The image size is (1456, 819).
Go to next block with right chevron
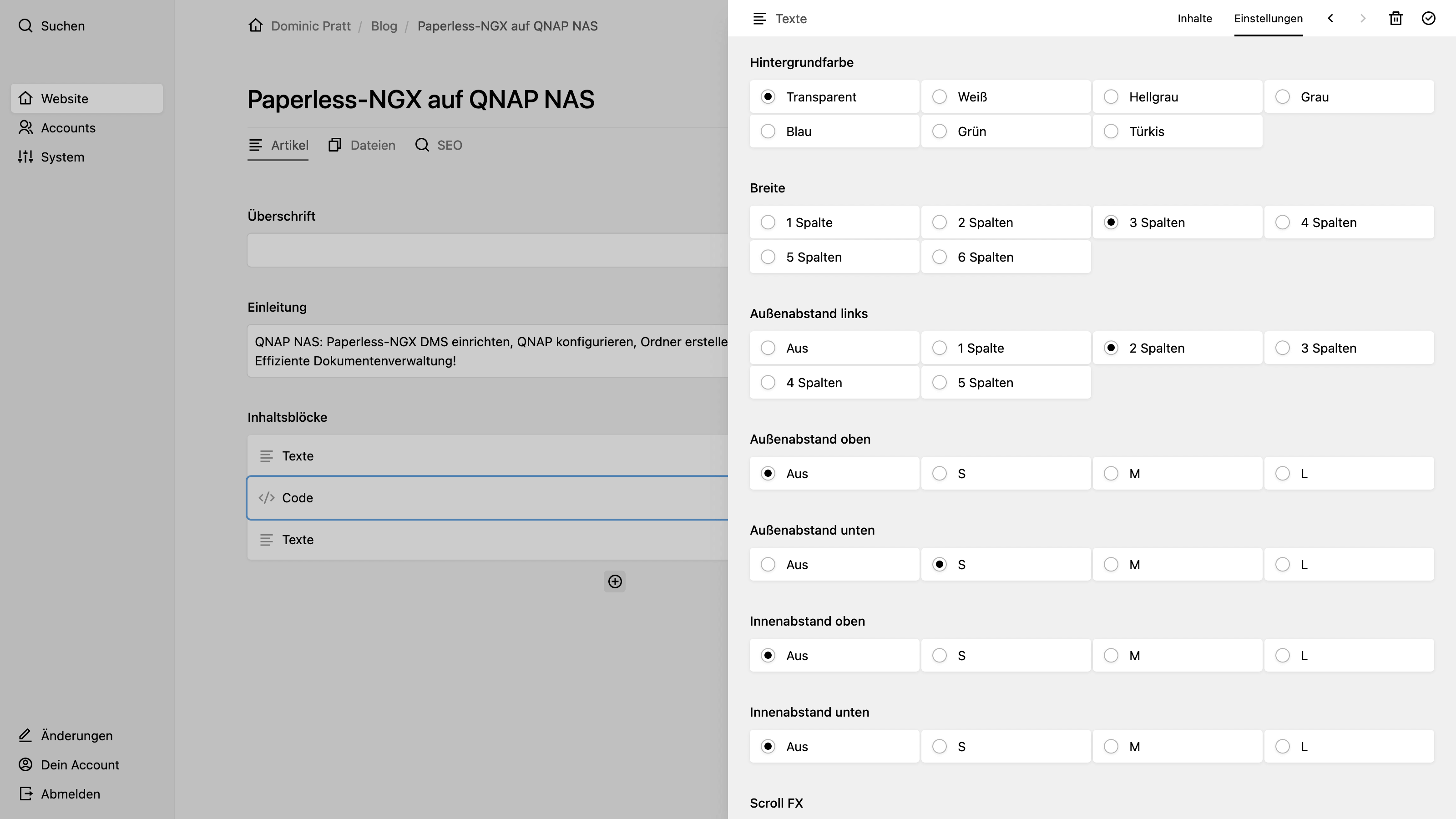1363,19
